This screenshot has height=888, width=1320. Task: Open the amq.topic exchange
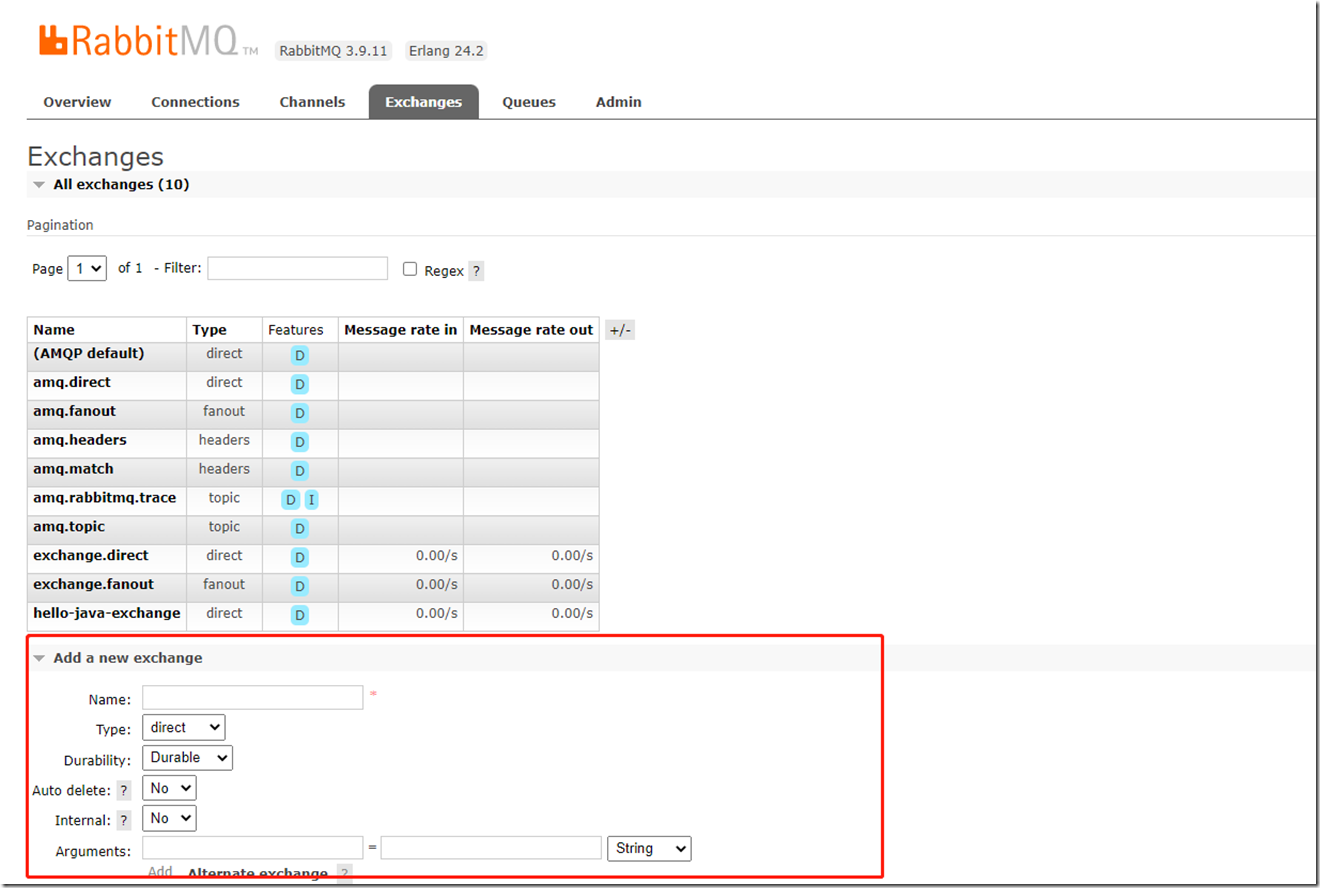(69, 527)
